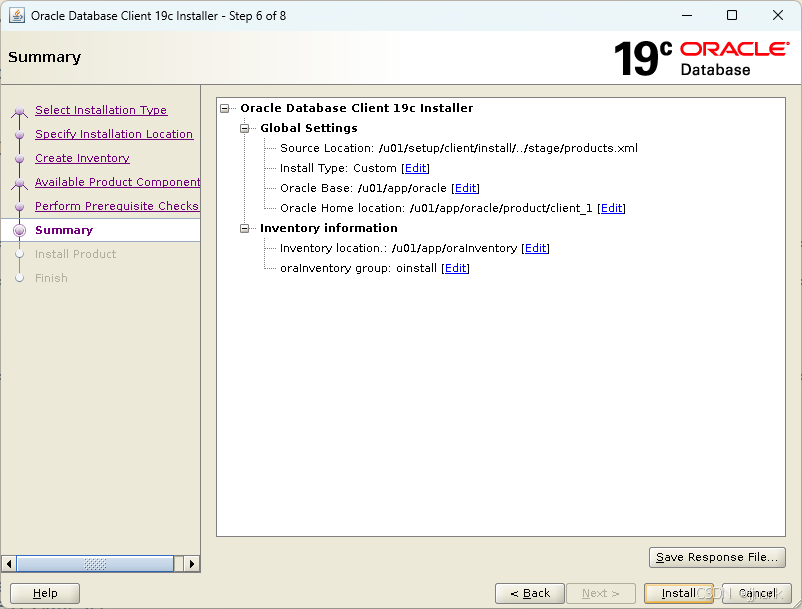Image resolution: width=802 pixels, height=609 pixels.
Task: Edit the oraInventory group
Action: click(456, 268)
